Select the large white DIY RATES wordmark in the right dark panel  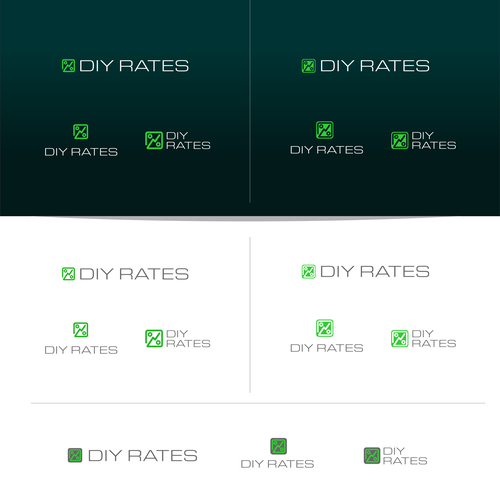[x=375, y=66]
